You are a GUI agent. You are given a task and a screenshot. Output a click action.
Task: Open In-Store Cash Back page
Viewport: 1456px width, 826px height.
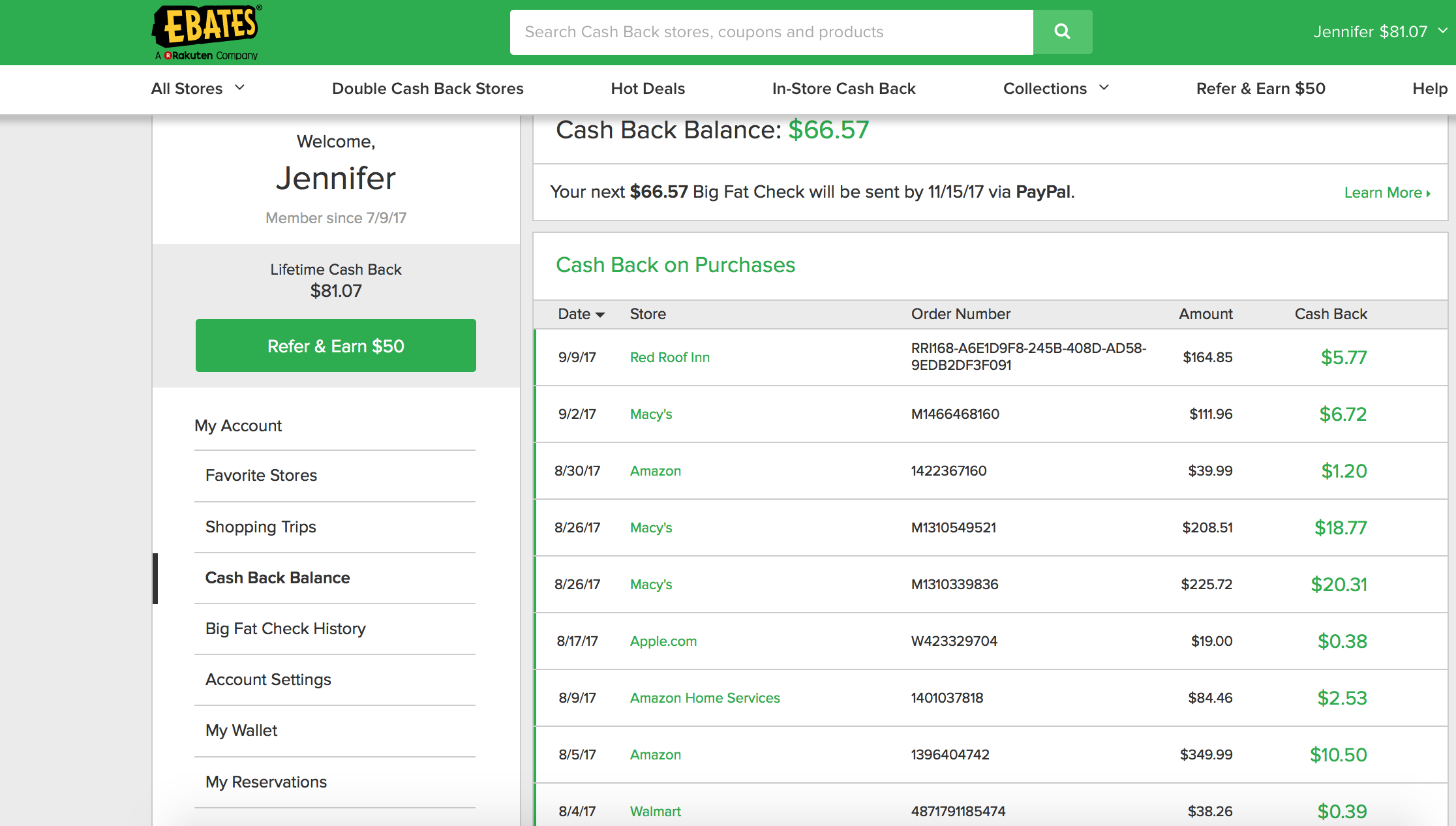click(843, 89)
